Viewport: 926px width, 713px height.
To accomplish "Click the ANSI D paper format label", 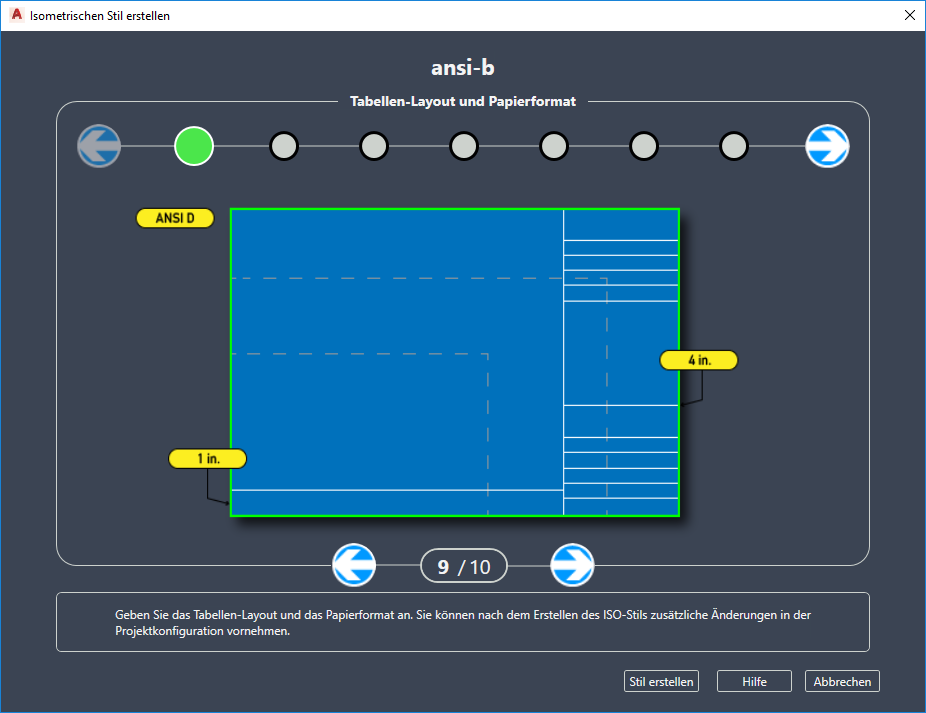I will coord(175,218).
